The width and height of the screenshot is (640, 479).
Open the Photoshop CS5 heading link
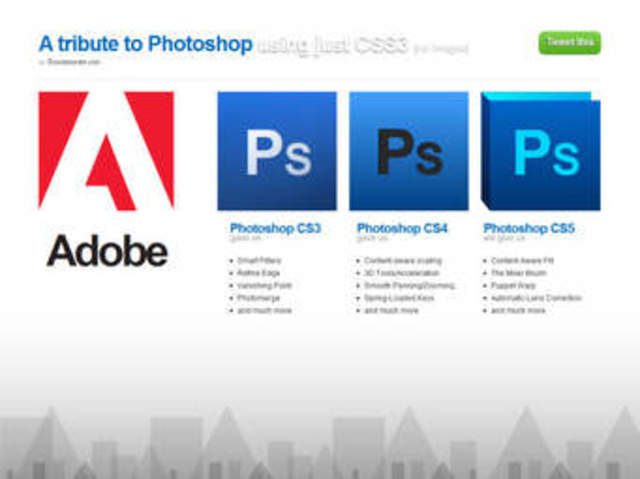[529, 228]
